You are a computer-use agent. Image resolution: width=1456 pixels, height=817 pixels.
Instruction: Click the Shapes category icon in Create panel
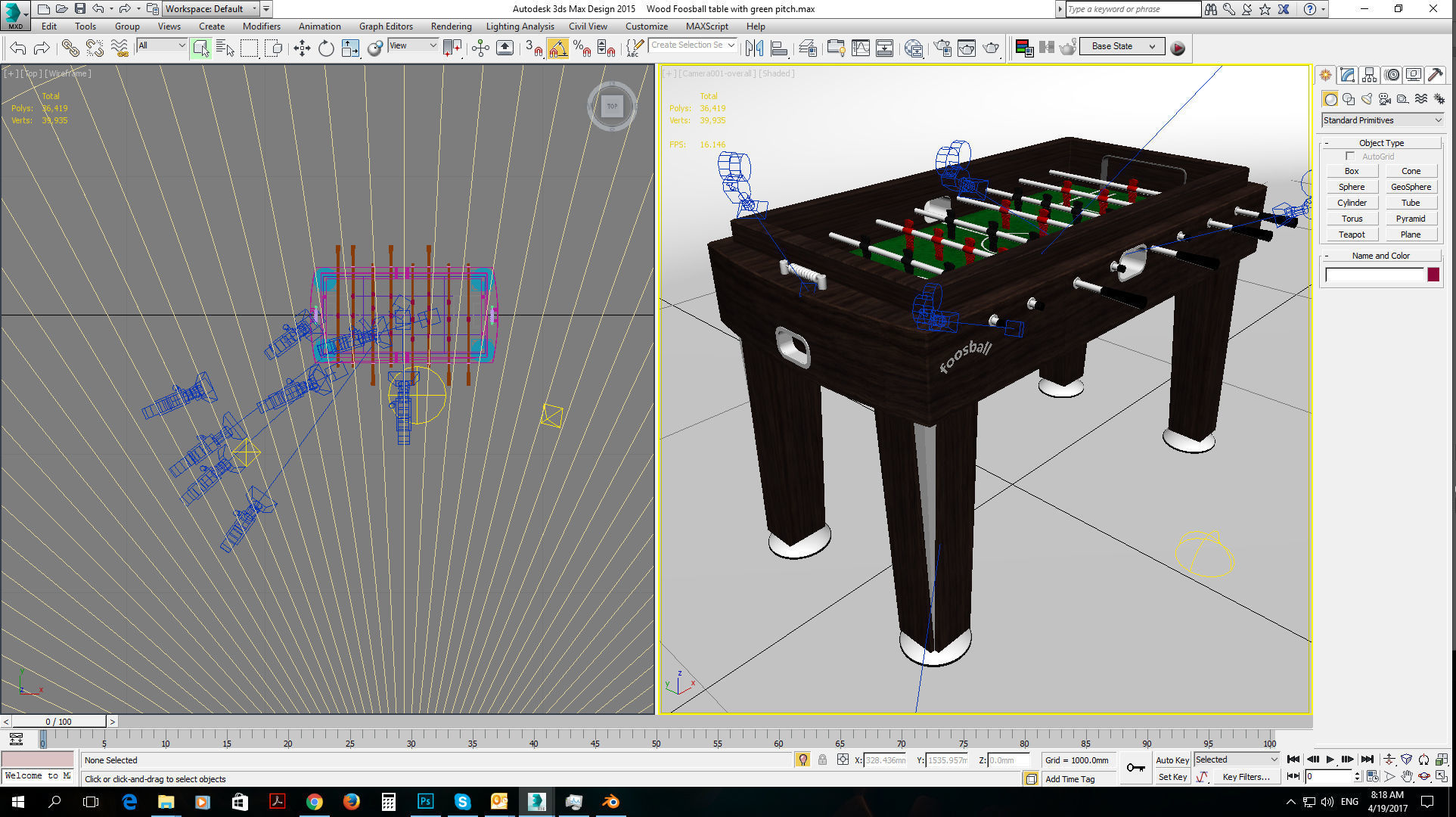[x=1349, y=99]
